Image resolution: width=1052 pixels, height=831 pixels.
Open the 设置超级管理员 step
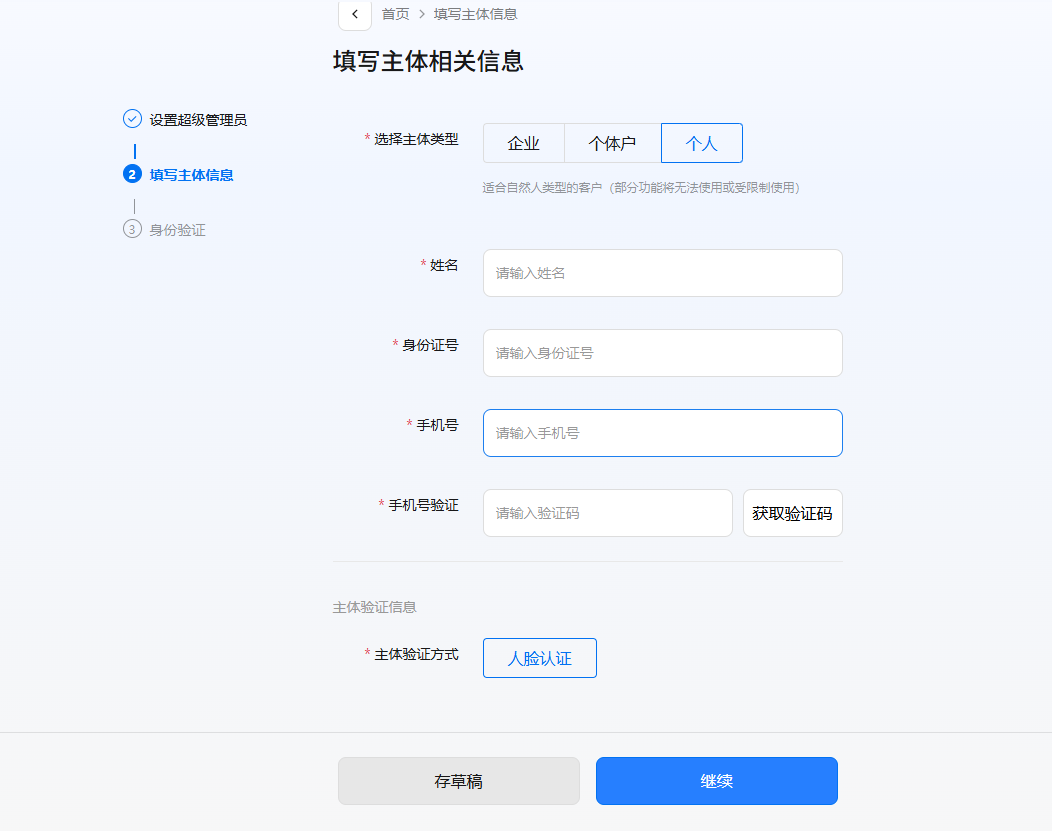coord(198,120)
